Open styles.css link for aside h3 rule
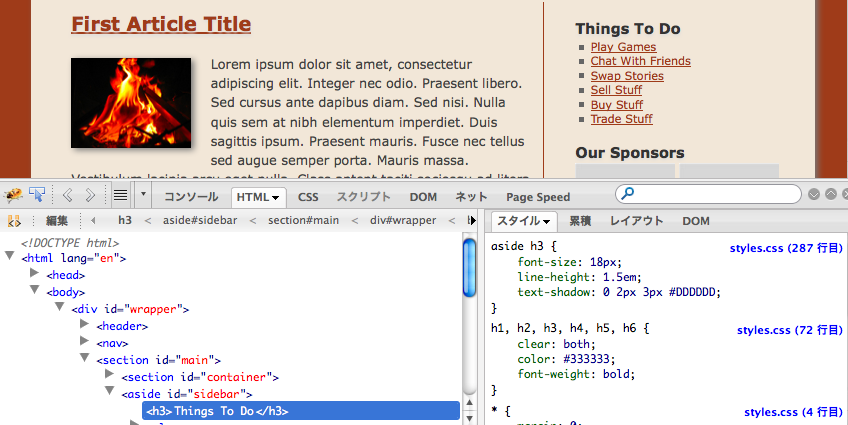Image resolution: width=848 pixels, height=425 pixels. click(786, 247)
